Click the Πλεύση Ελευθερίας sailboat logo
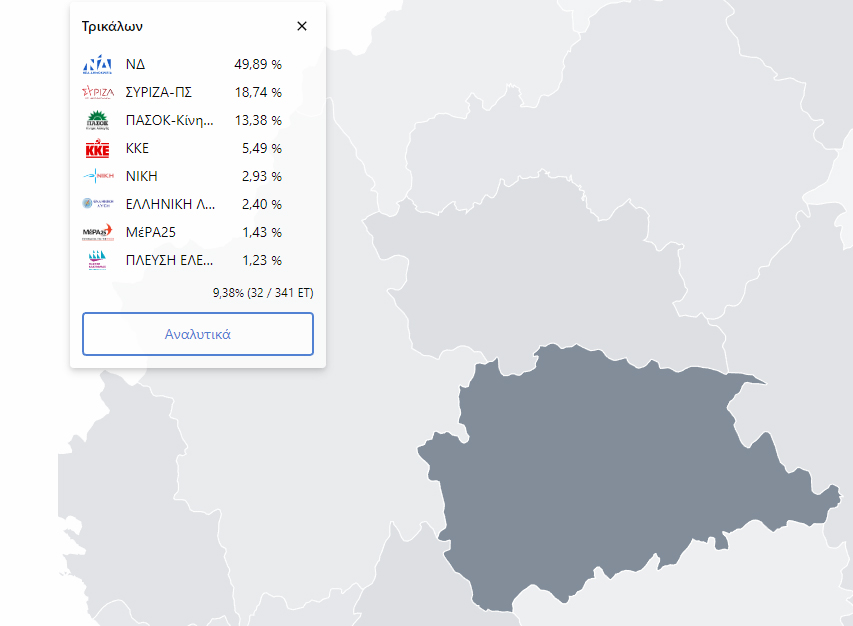 (97, 261)
